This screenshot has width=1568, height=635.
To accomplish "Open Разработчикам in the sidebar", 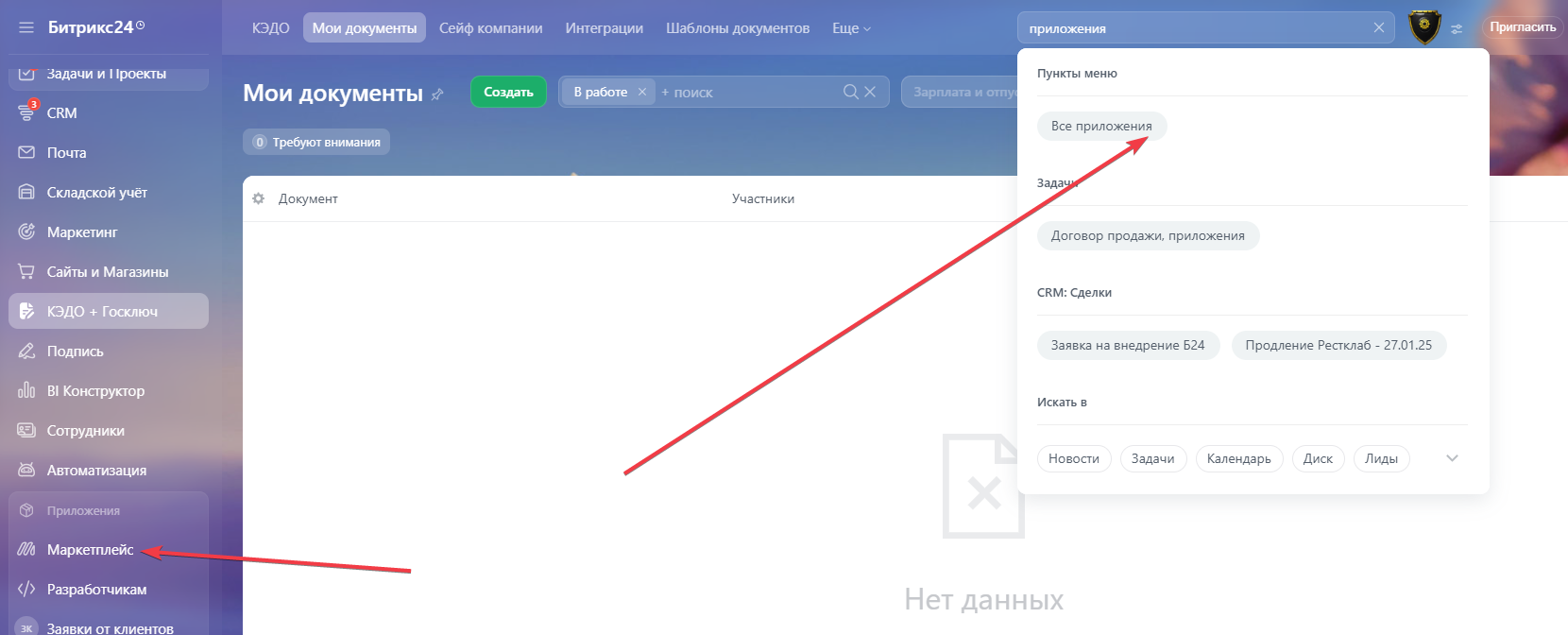I will 97,589.
